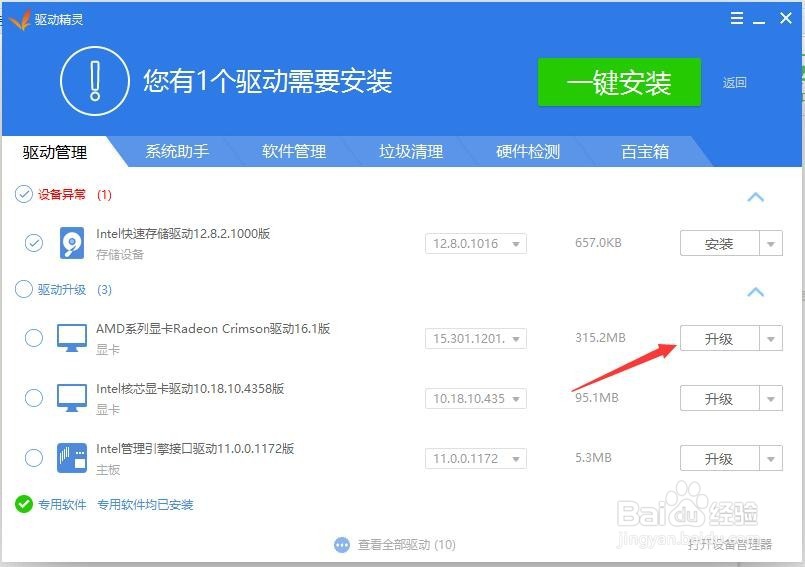Close the 驱动精灵 window
The width and height of the screenshot is (805, 567).
pos(785,18)
